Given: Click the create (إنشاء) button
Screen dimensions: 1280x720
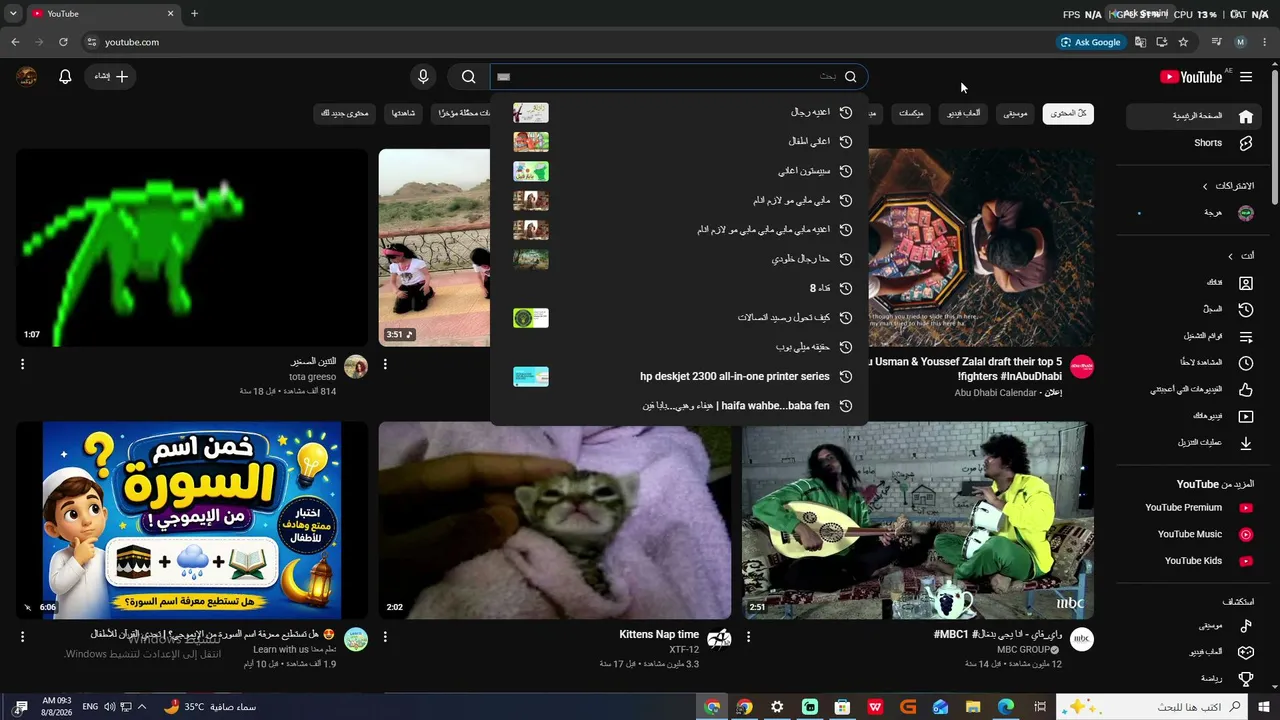Looking at the screenshot, I should tap(111, 77).
